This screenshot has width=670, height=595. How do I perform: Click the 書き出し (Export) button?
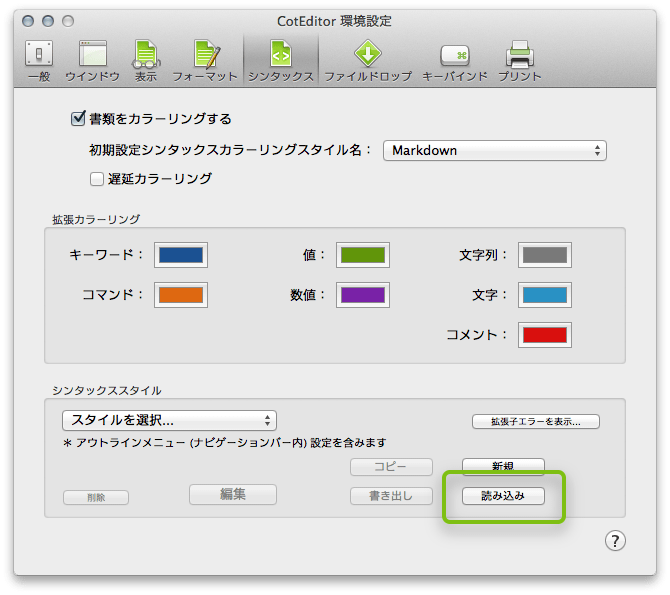click(x=391, y=496)
